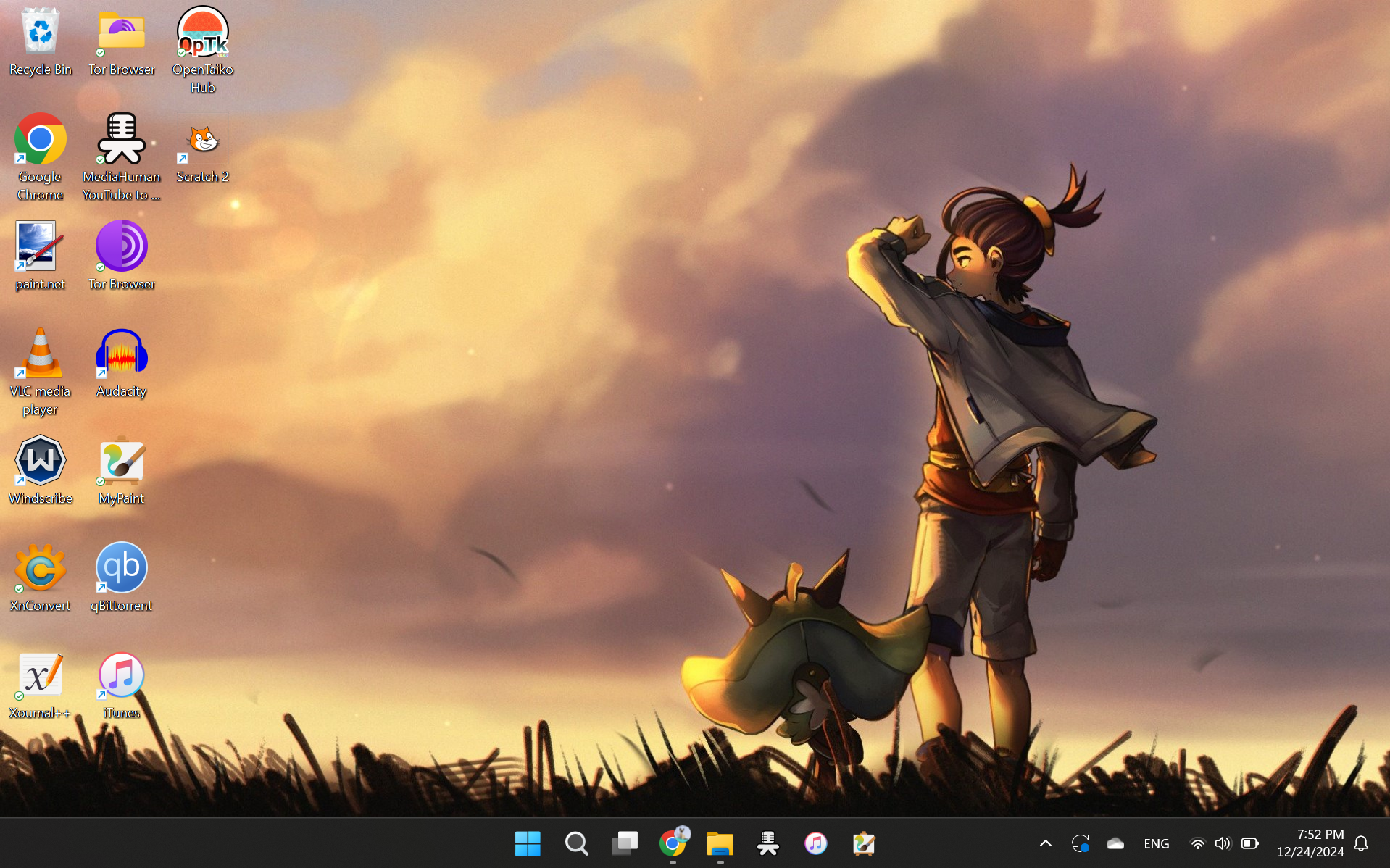Viewport: 1390px width, 868px height.
Task: Launch Audacity desktop shortcut
Action: click(122, 363)
